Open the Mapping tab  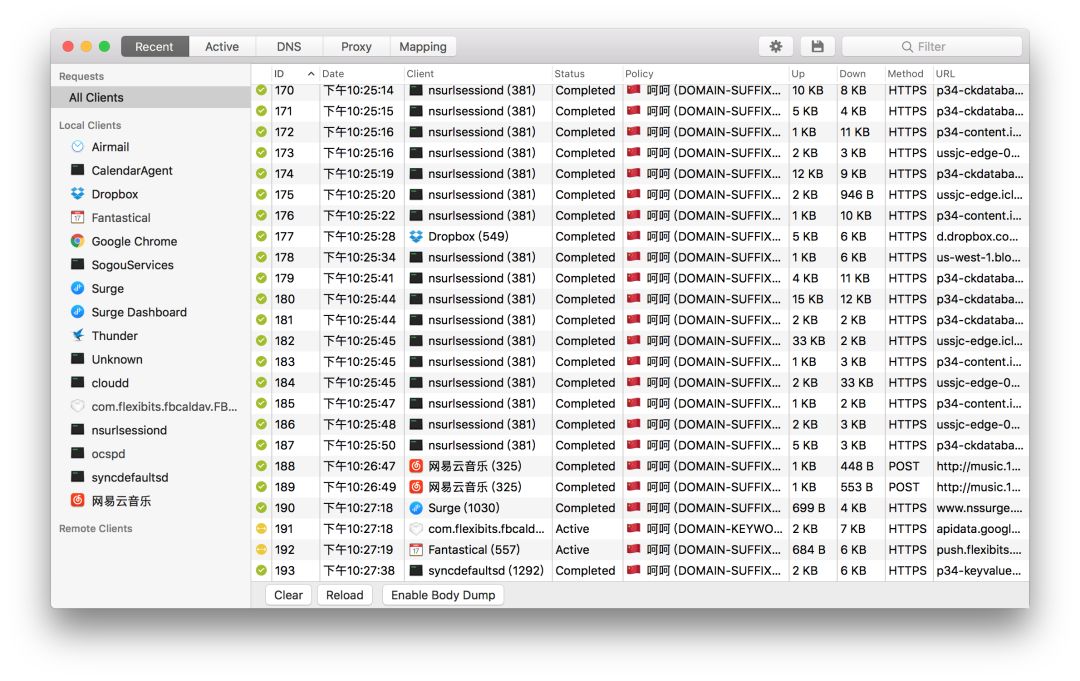click(x=423, y=46)
